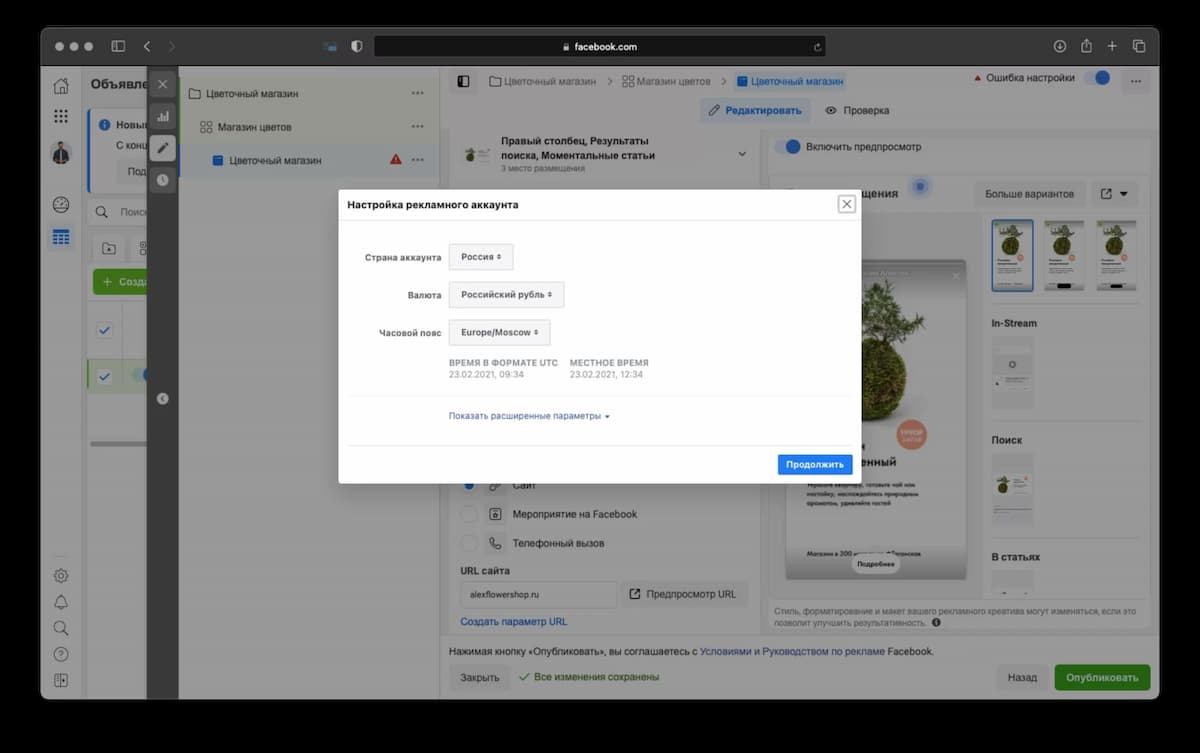The height and width of the screenshot is (753, 1200).
Task: Click the settings gear in left sidebar
Action: tap(61, 576)
